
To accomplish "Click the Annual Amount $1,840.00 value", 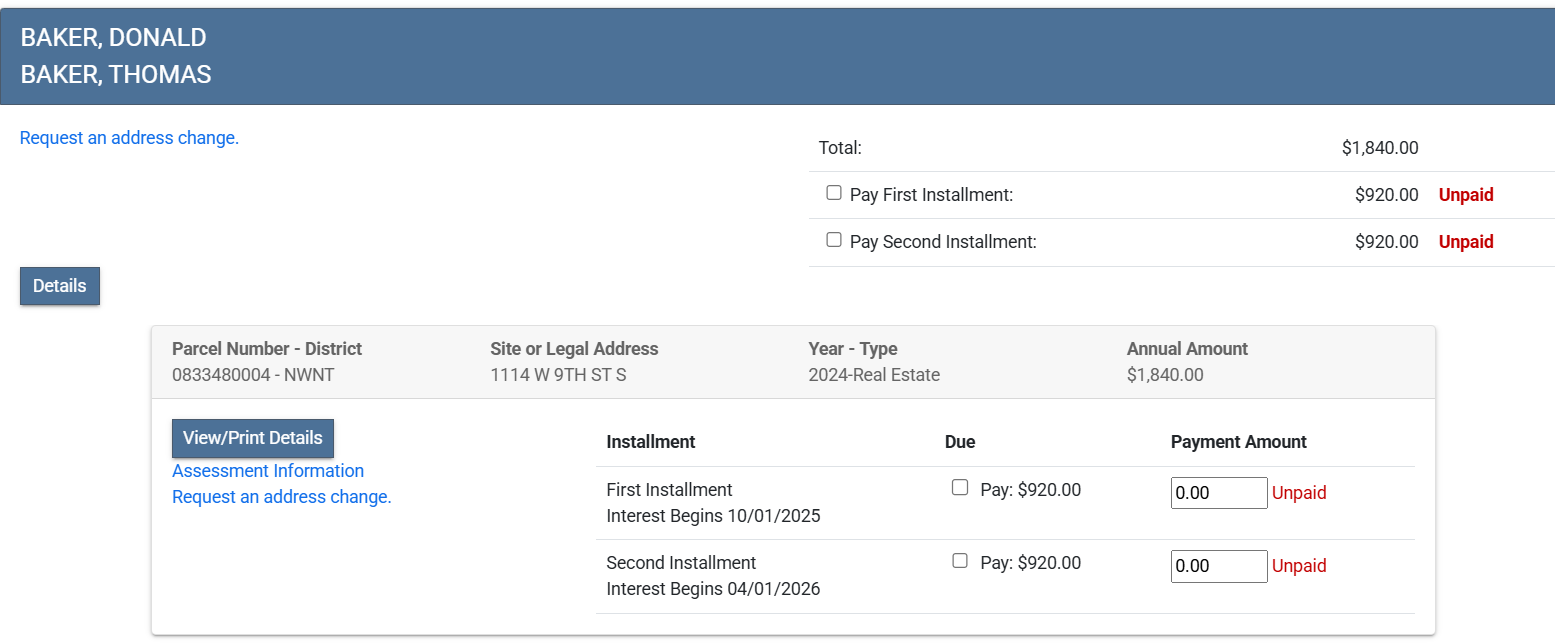I will 1165,376.
